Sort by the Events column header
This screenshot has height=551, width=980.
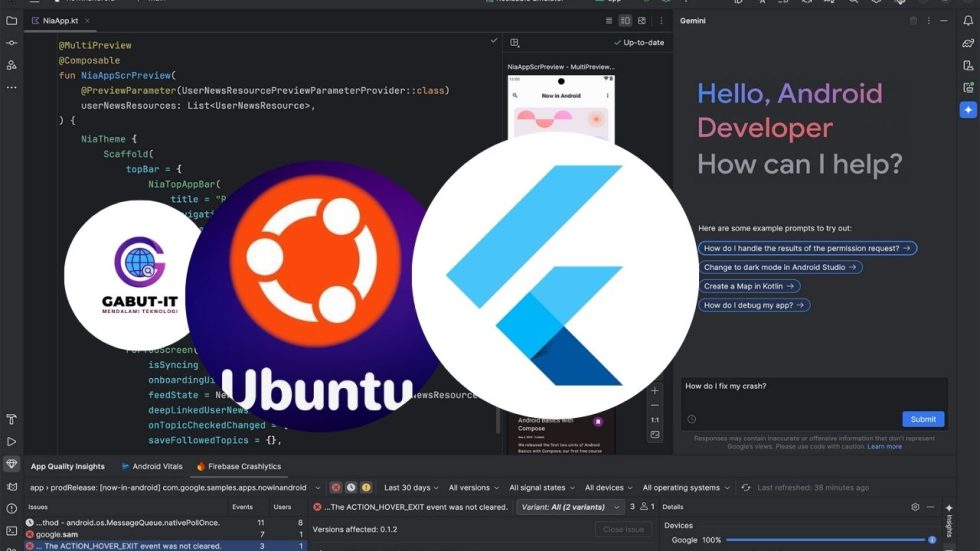click(242, 507)
